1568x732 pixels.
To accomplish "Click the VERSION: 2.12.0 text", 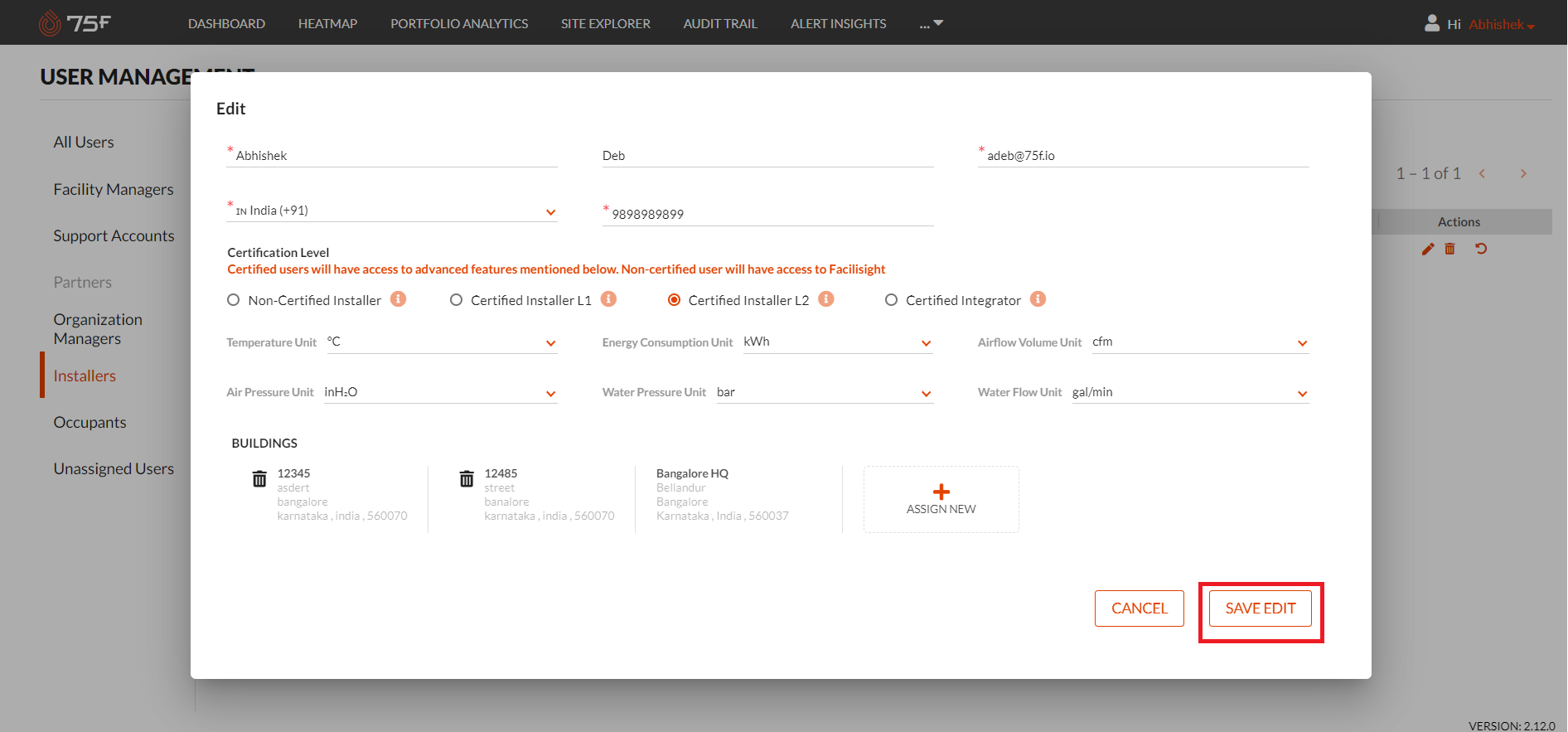I will tap(1512, 725).
